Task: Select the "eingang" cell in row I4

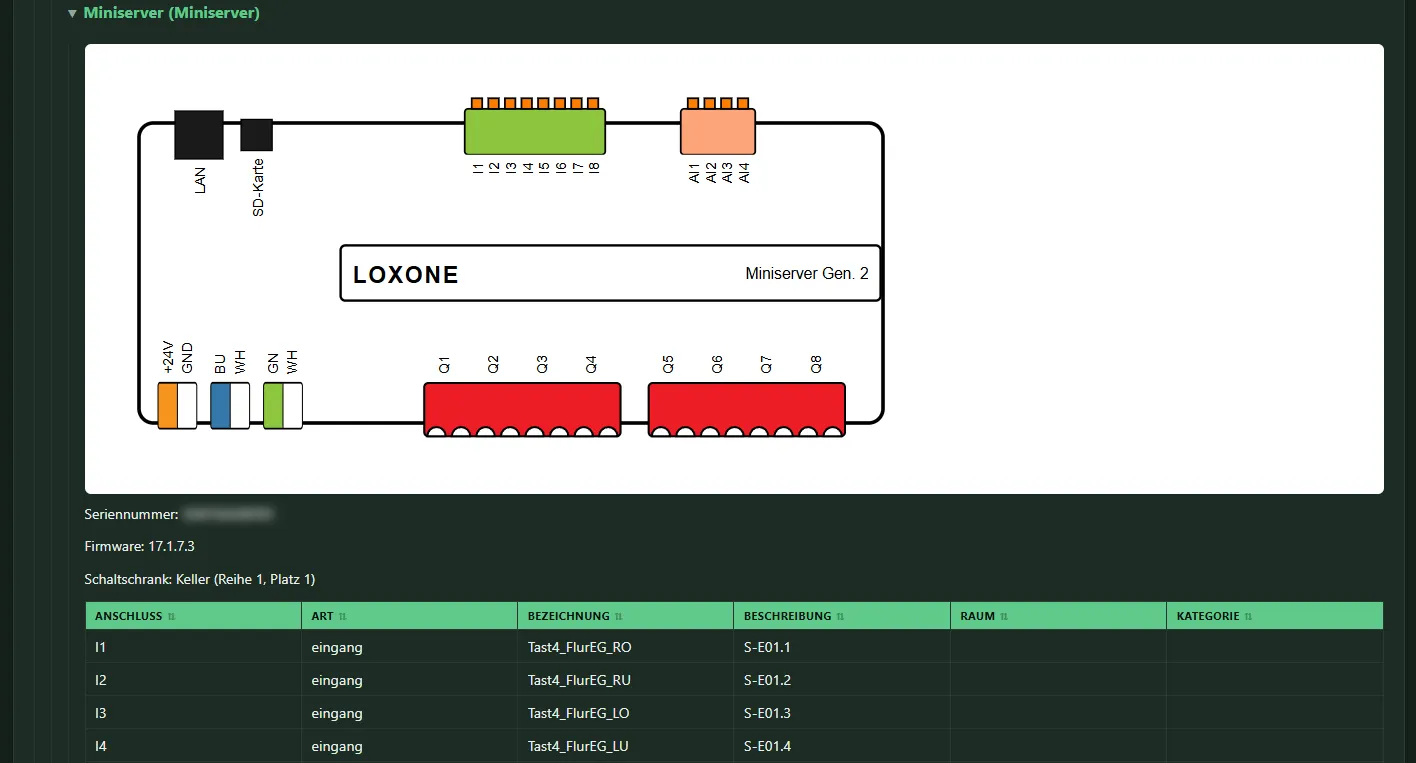Action: tap(409, 746)
